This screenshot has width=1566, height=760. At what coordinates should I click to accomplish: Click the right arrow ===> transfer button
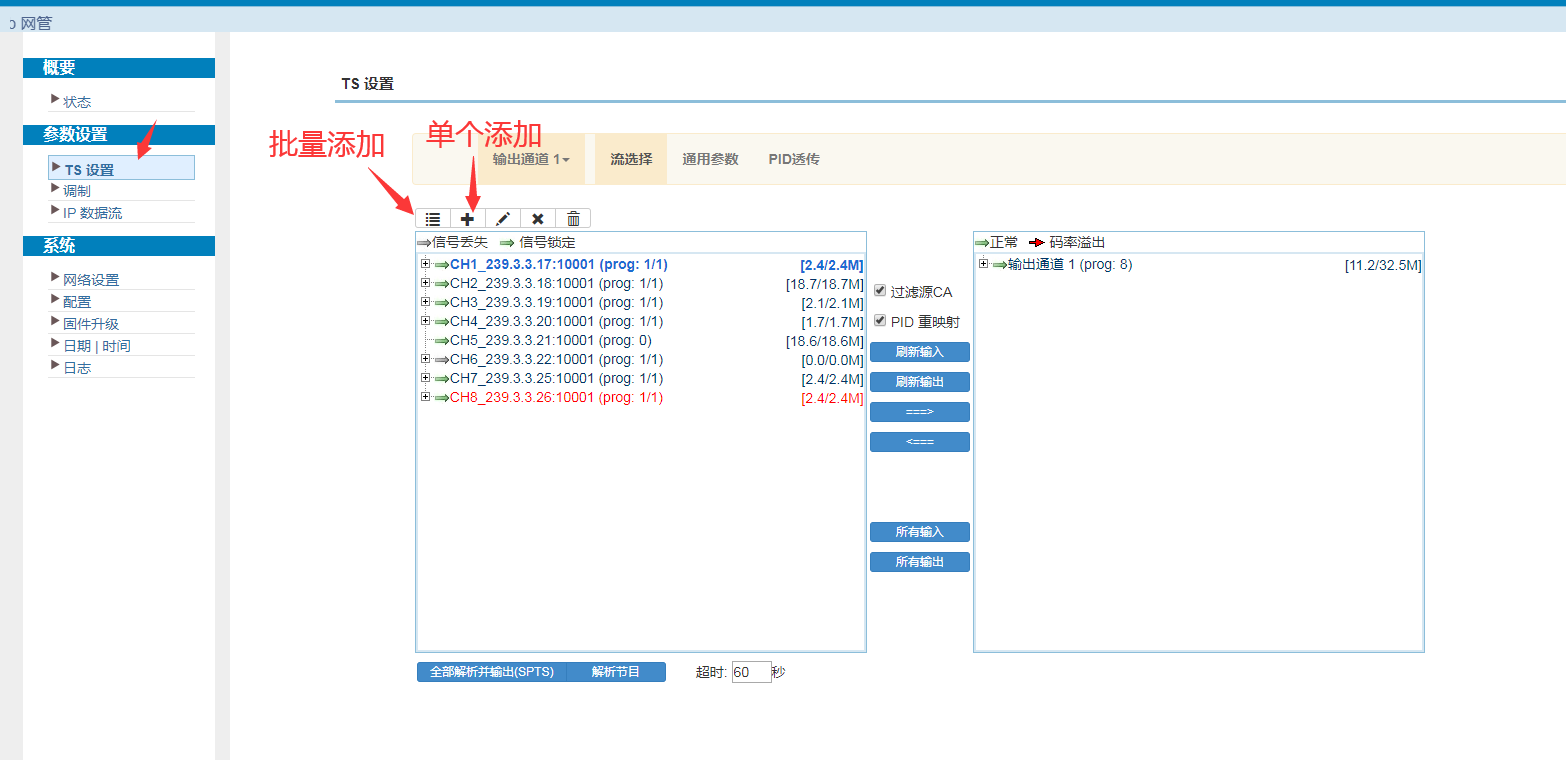[x=919, y=412]
